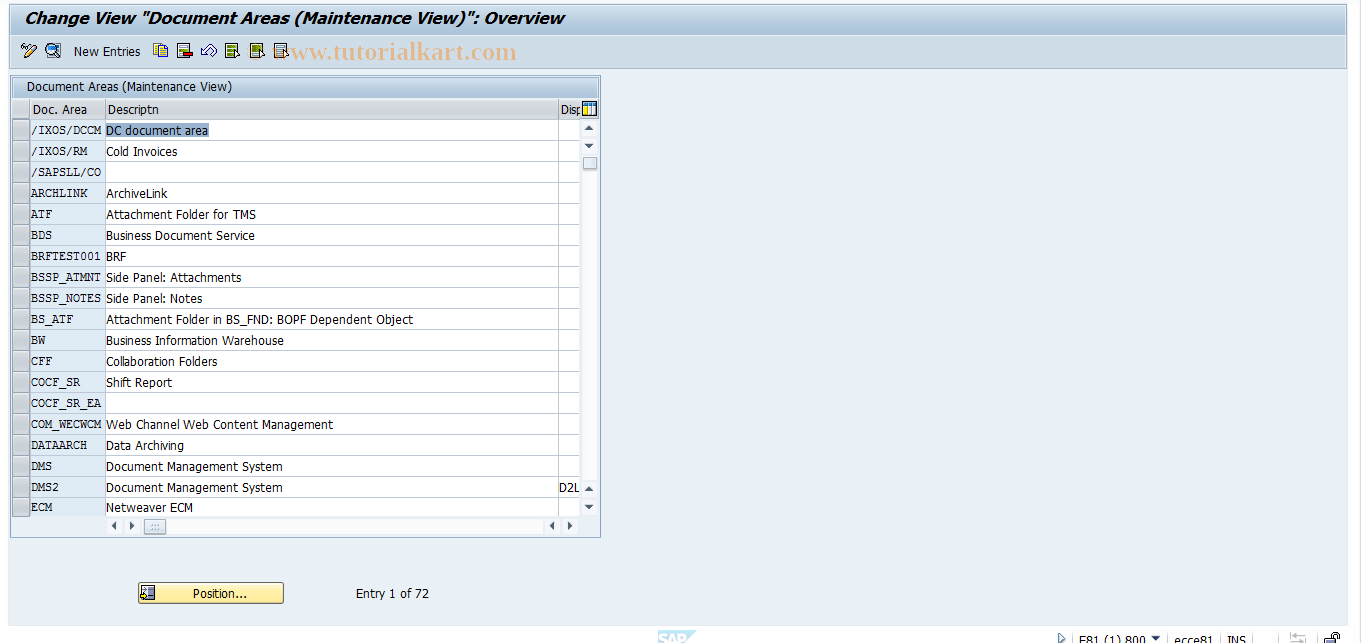
Task: Click the up arrow at top of vertical scrollbar
Action: (589, 128)
